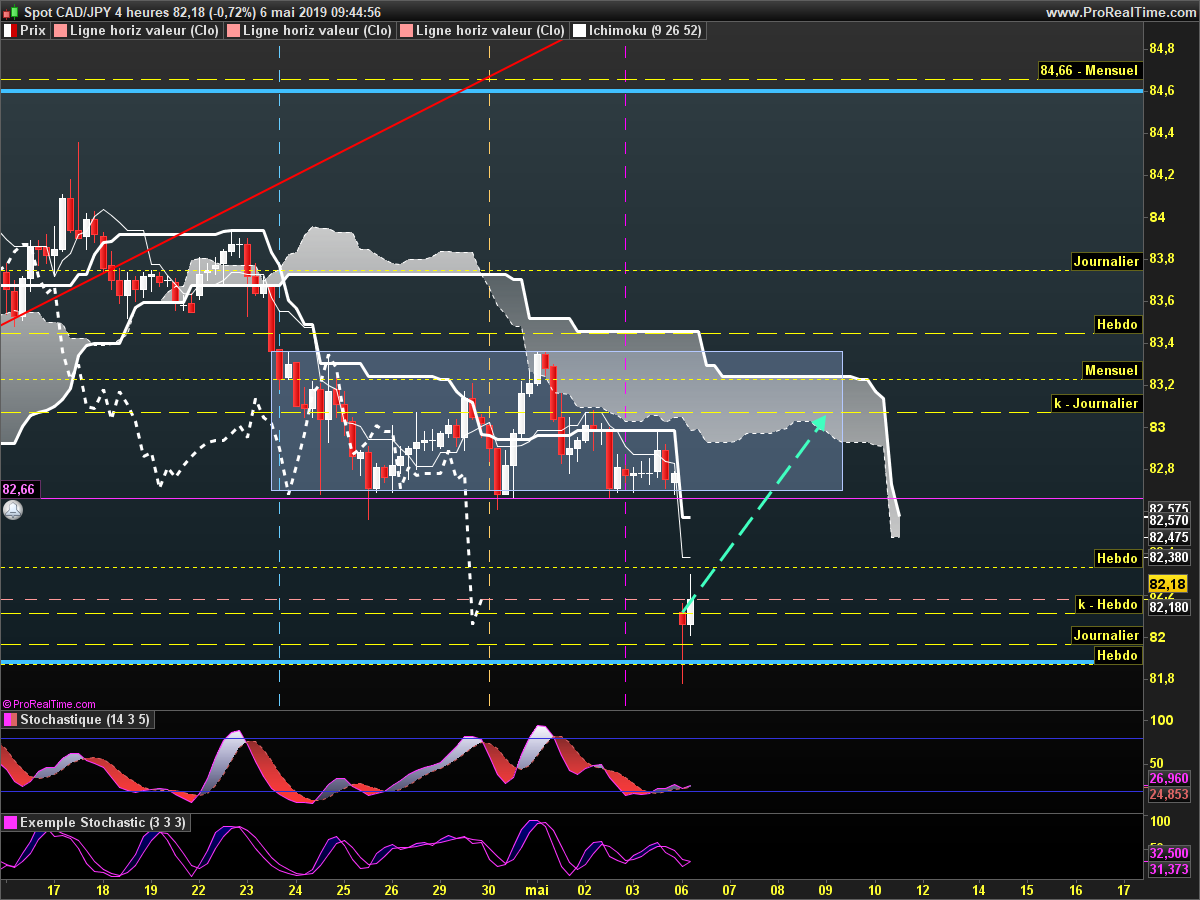The image size is (1200, 900).
Task: Click the Stochastique value 26,960
Action: (x=1169, y=777)
